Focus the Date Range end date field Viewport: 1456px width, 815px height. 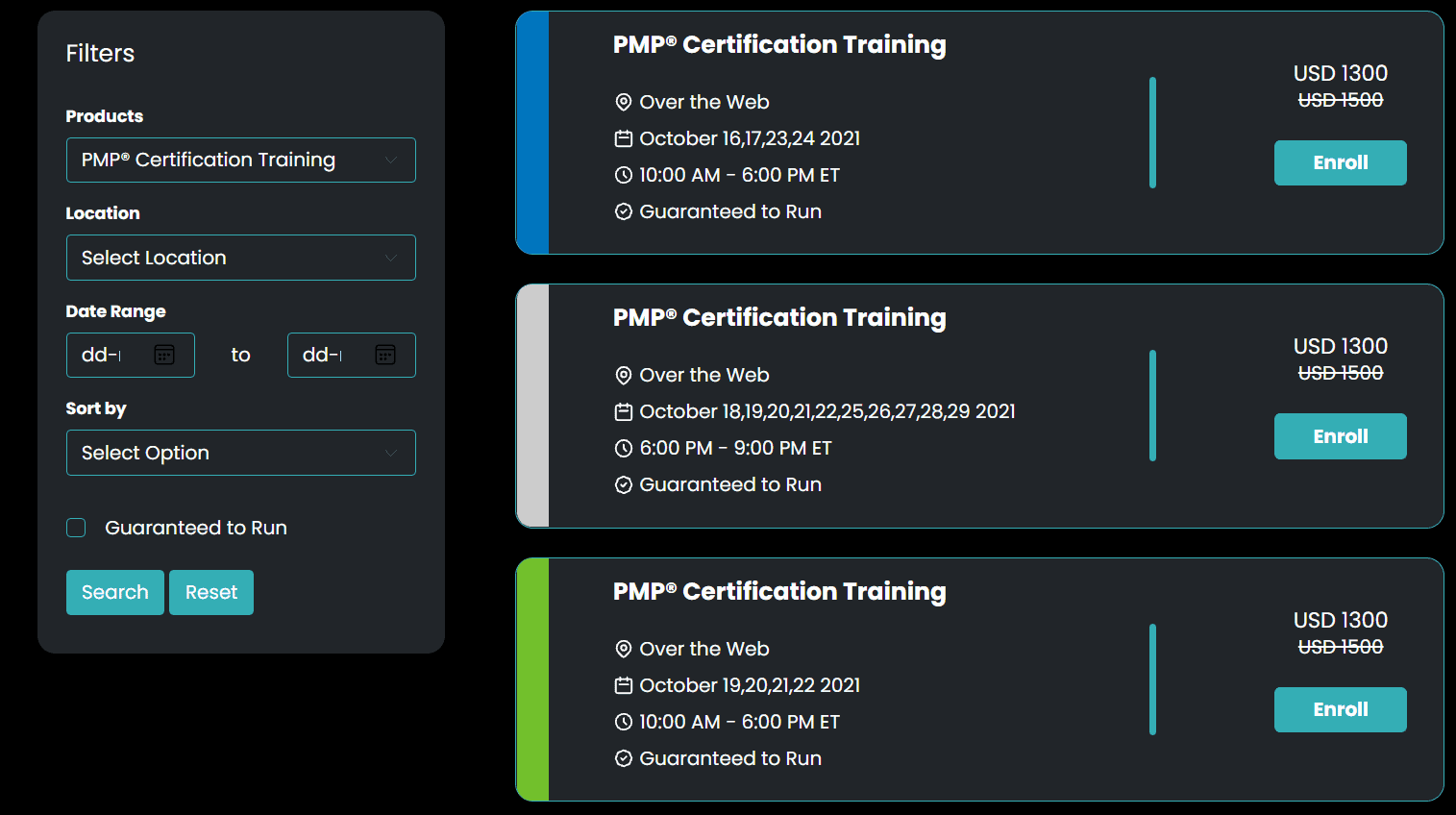tap(352, 355)
